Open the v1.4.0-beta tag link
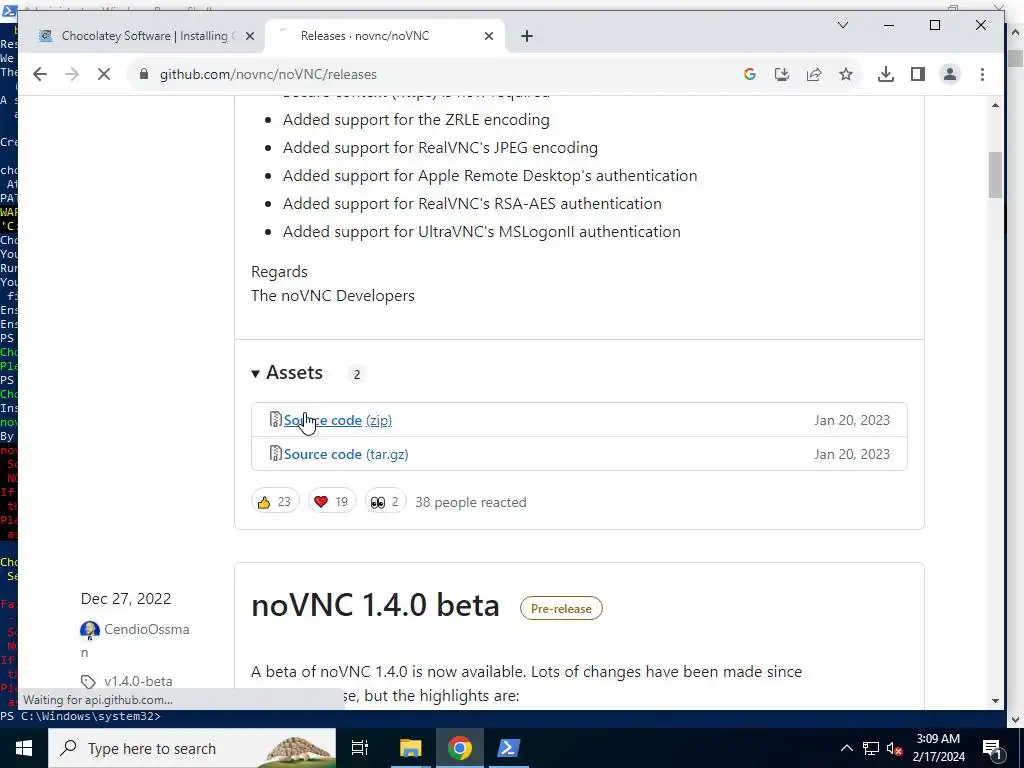Viewport: 1024px width, 768px height. coord(138,681)
